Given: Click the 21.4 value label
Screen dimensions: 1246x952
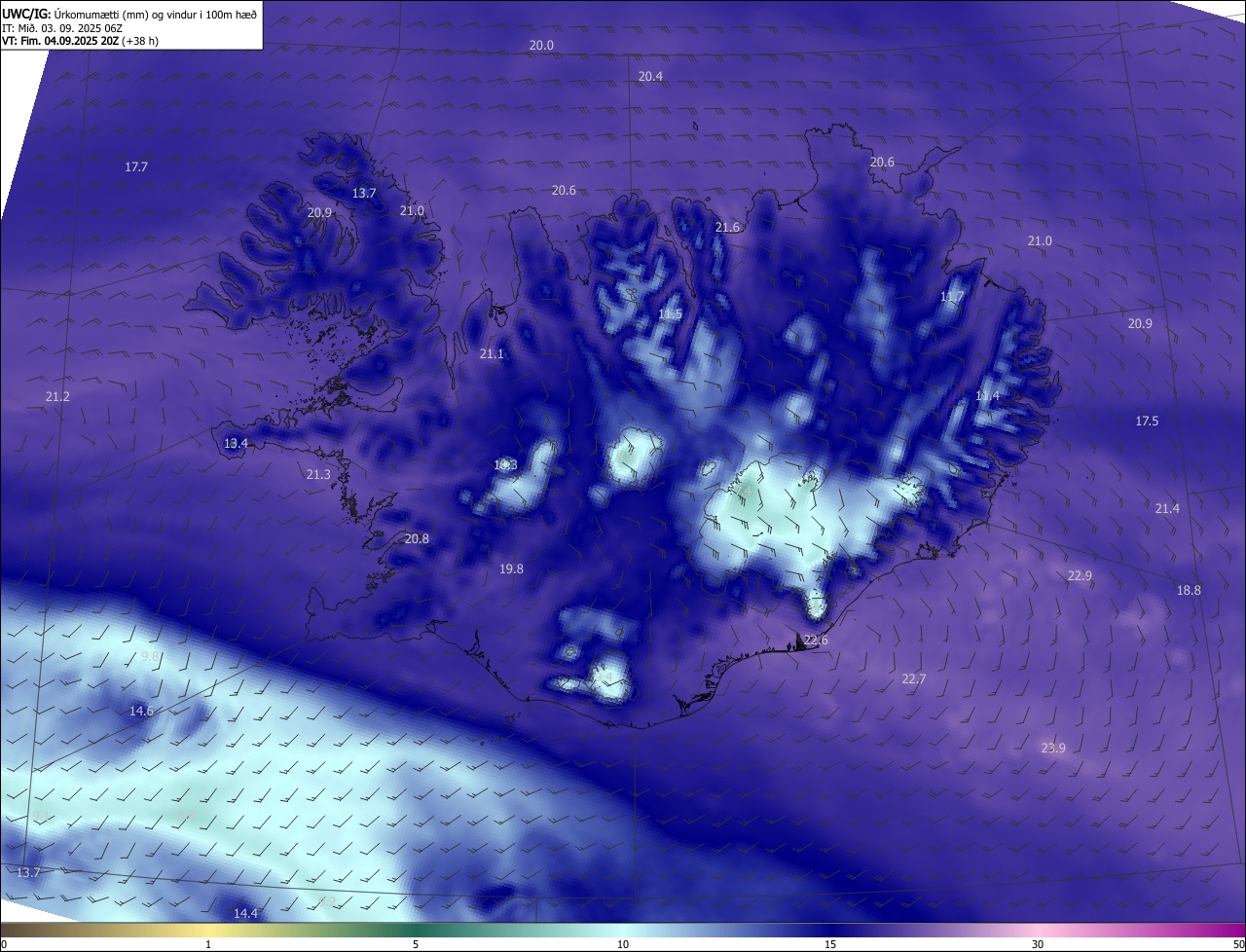Looking at the screenshot, I should [1167, 509].
